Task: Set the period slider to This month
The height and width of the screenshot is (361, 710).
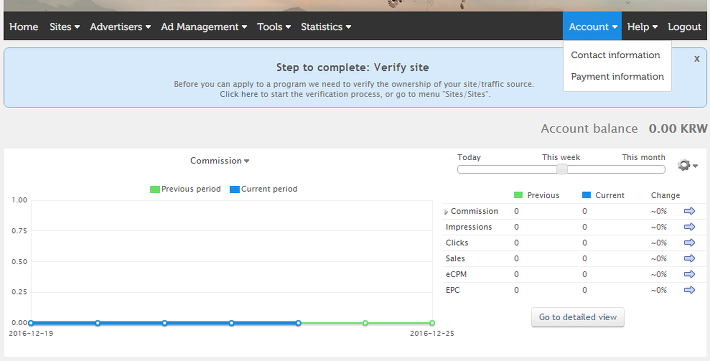Action: (643, 157)
